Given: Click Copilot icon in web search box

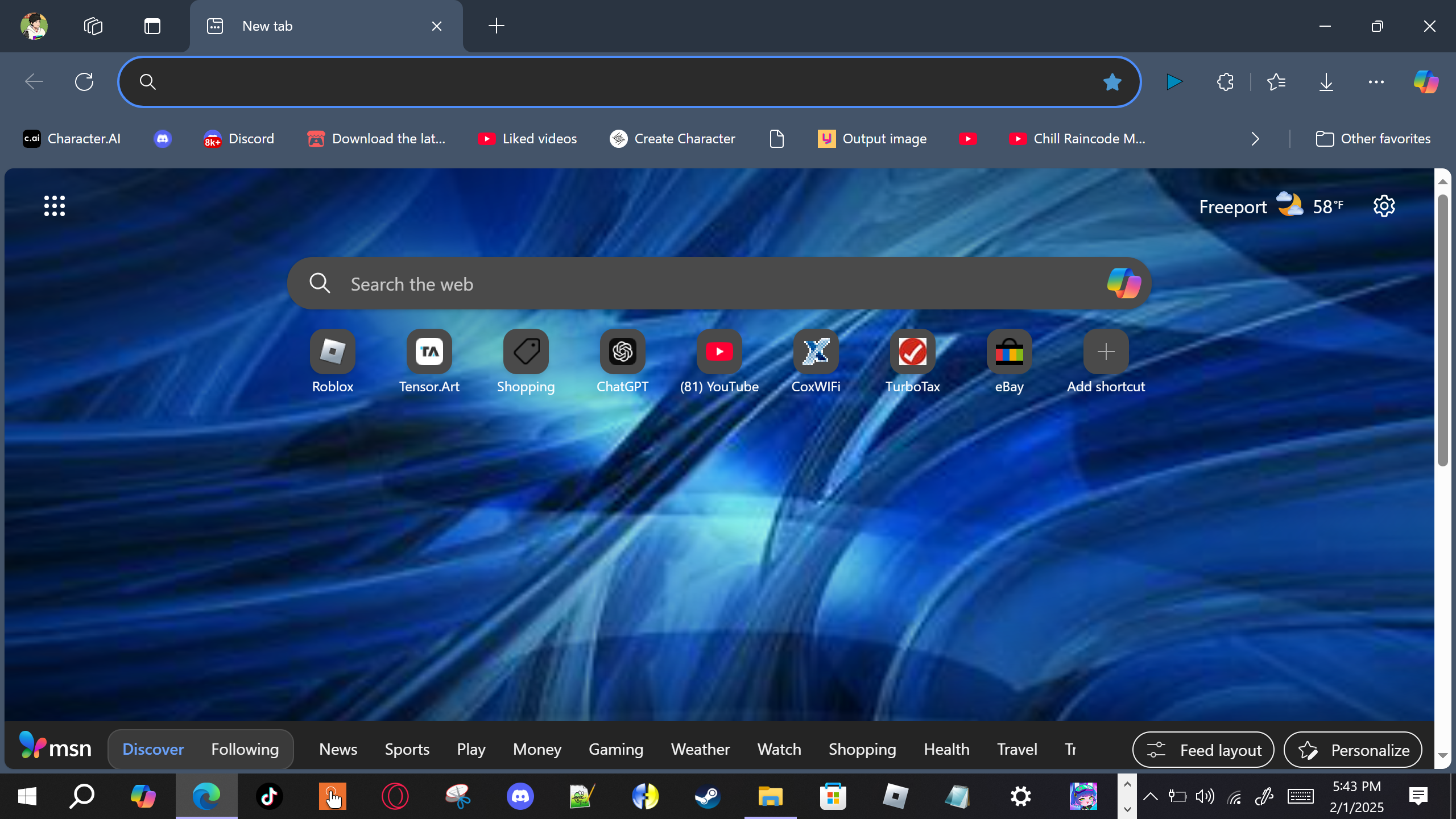Looking at the screenshot, I should click(1123, 283).
